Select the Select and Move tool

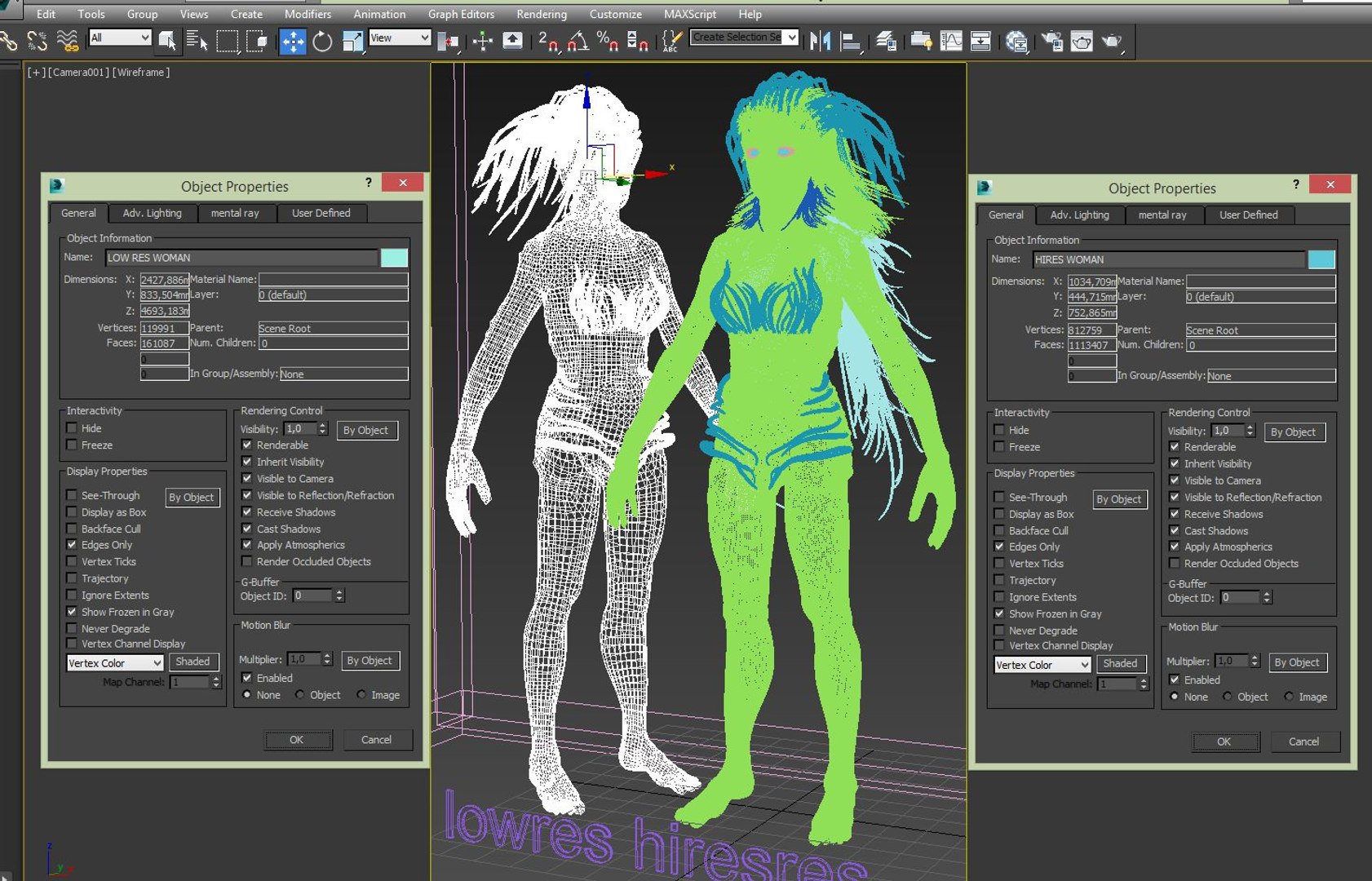pos(292,41)
